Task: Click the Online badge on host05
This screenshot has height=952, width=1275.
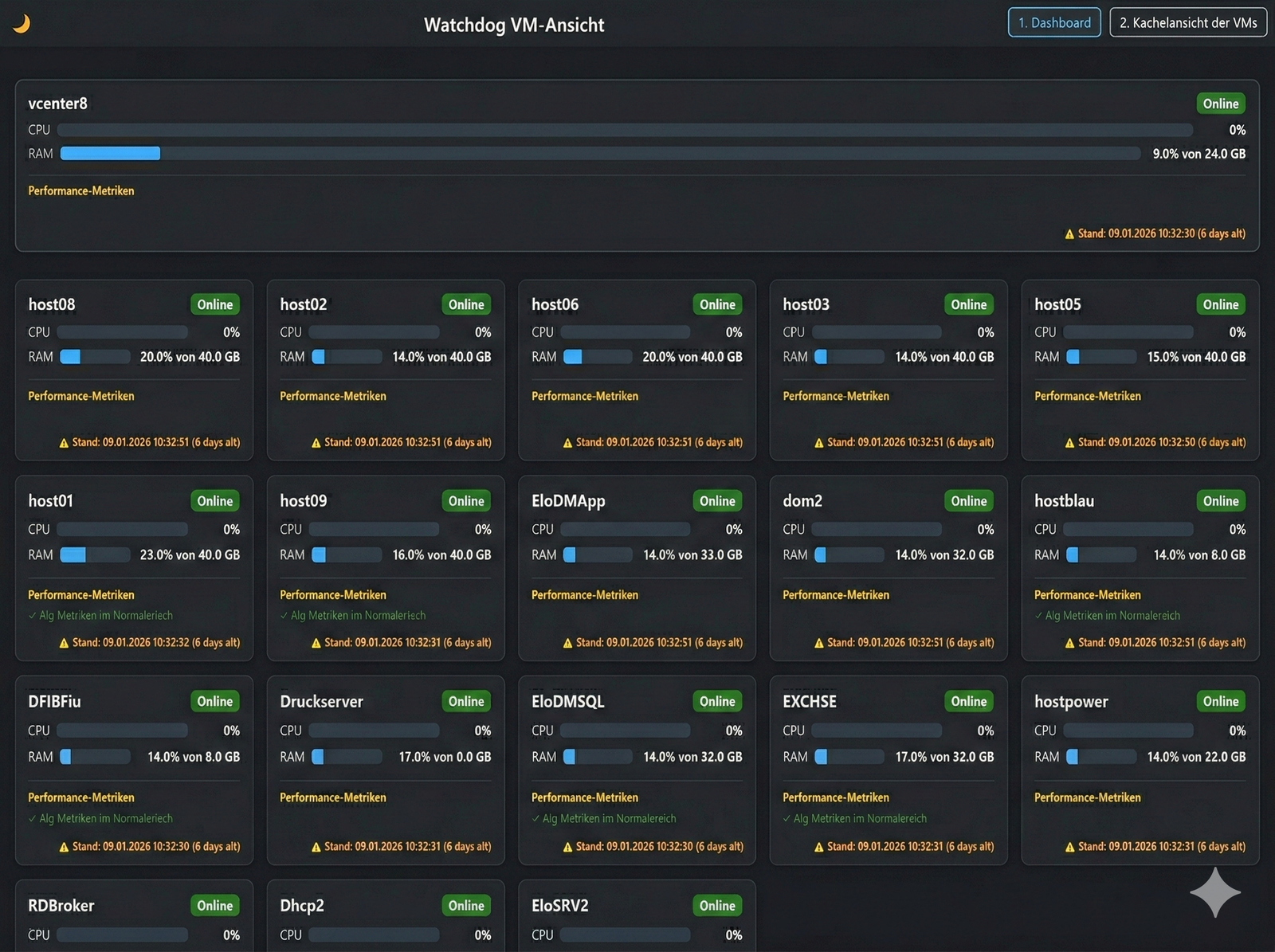Action: 1220,304
